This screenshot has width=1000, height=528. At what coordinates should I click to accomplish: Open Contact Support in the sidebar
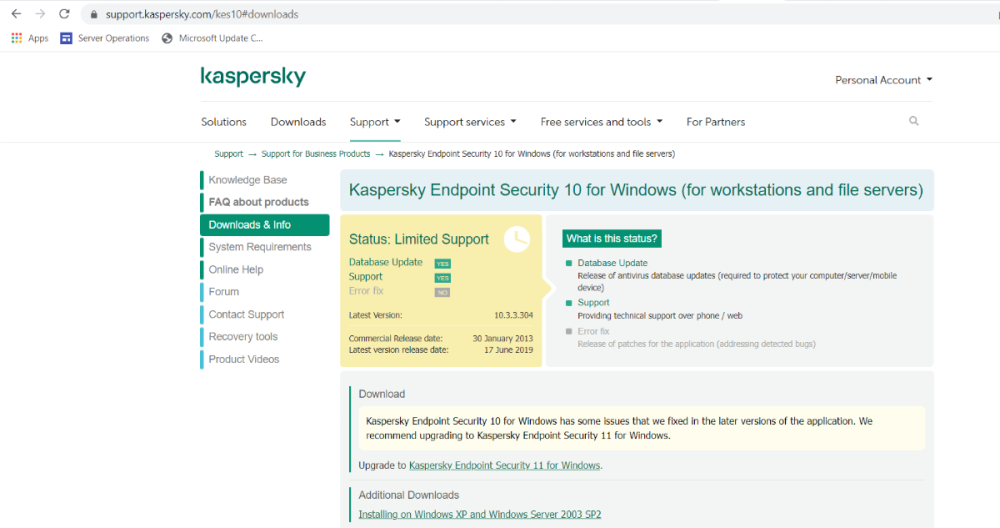246,314
